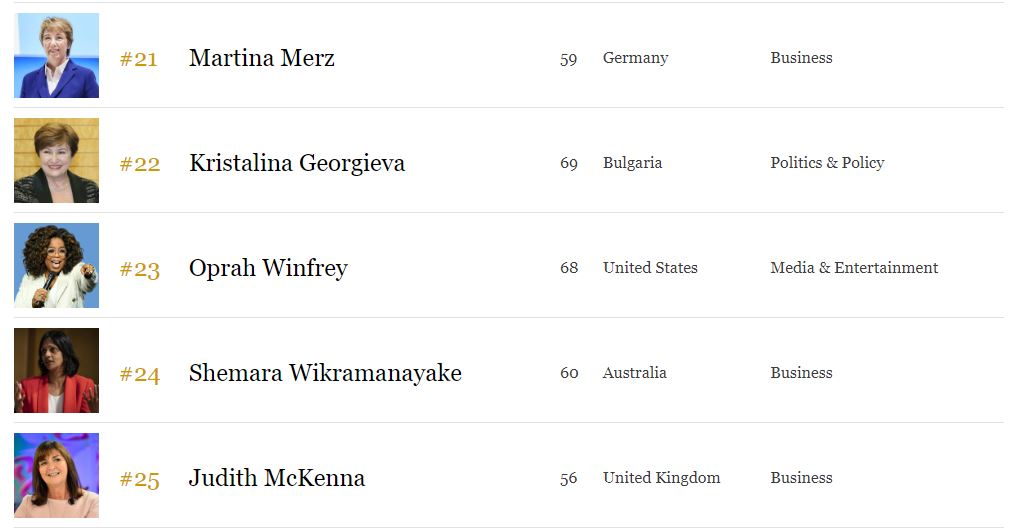Select rank #25 for Judith McKenna
The image size is (1021, 528).
click(x=140, y=480)
